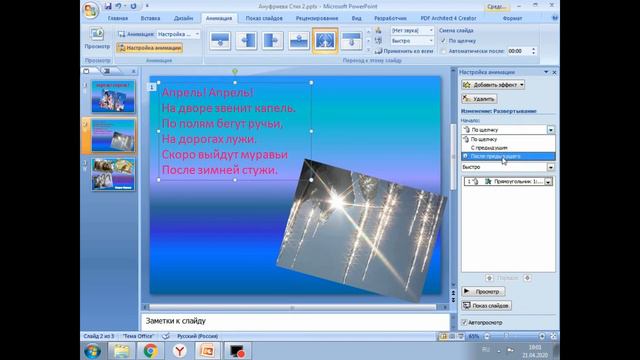Image resolution: width=640 pixels, height=360 pixels.
Task: Open the Вставка ribbon tab
Action: [150, 18]
